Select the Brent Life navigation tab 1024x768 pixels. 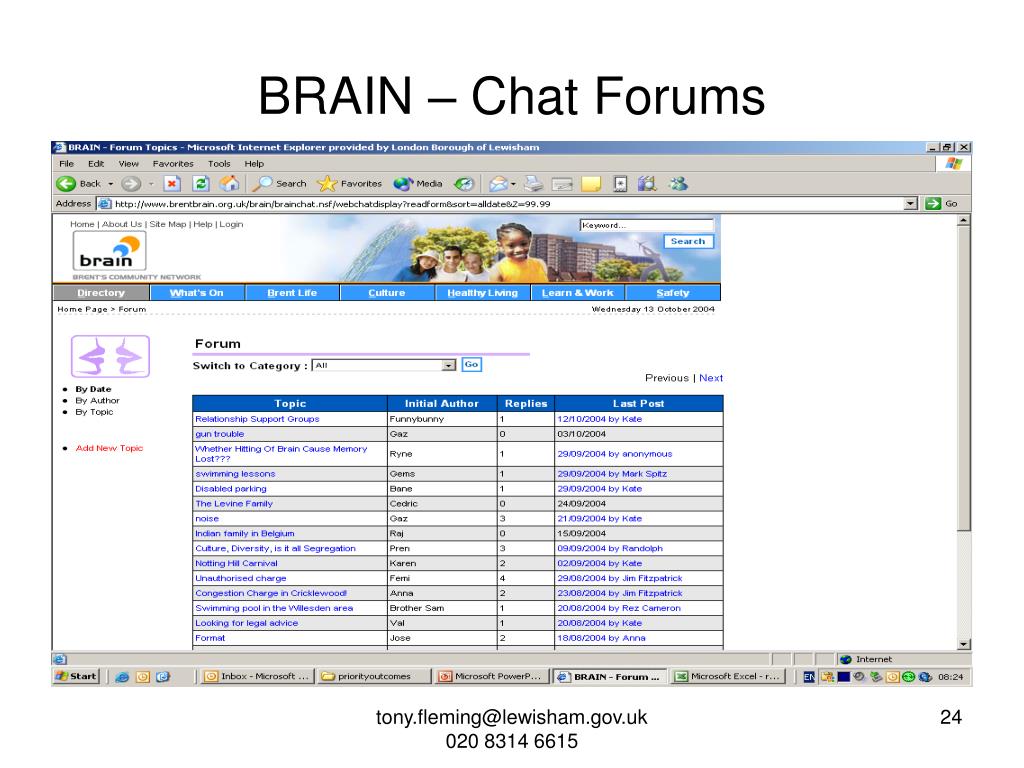(x=292, y=293)
